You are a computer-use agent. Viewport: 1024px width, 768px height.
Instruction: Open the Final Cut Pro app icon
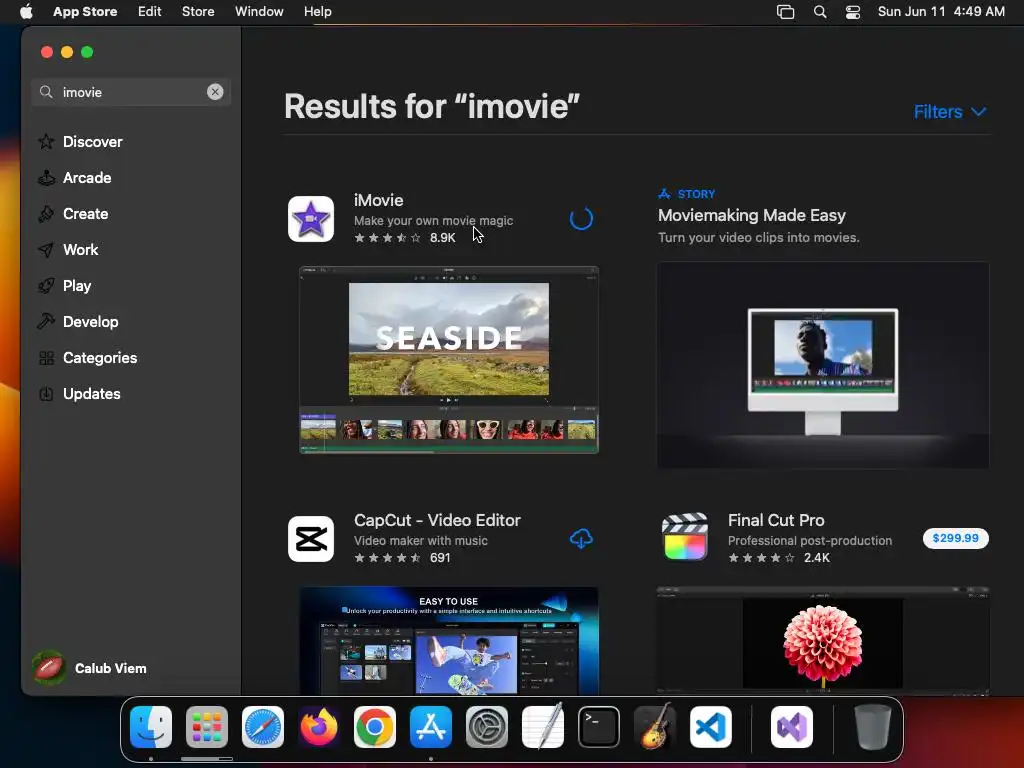click(685, 537)
